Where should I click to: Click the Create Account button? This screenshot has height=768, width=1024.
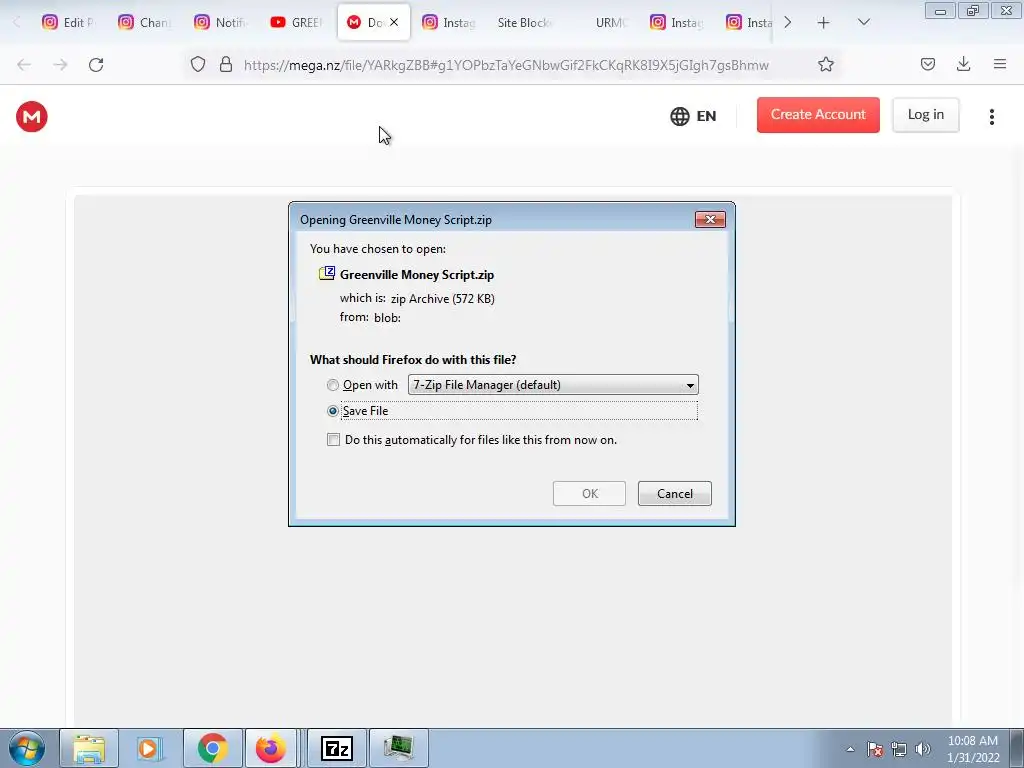click(x=818, y=115)
